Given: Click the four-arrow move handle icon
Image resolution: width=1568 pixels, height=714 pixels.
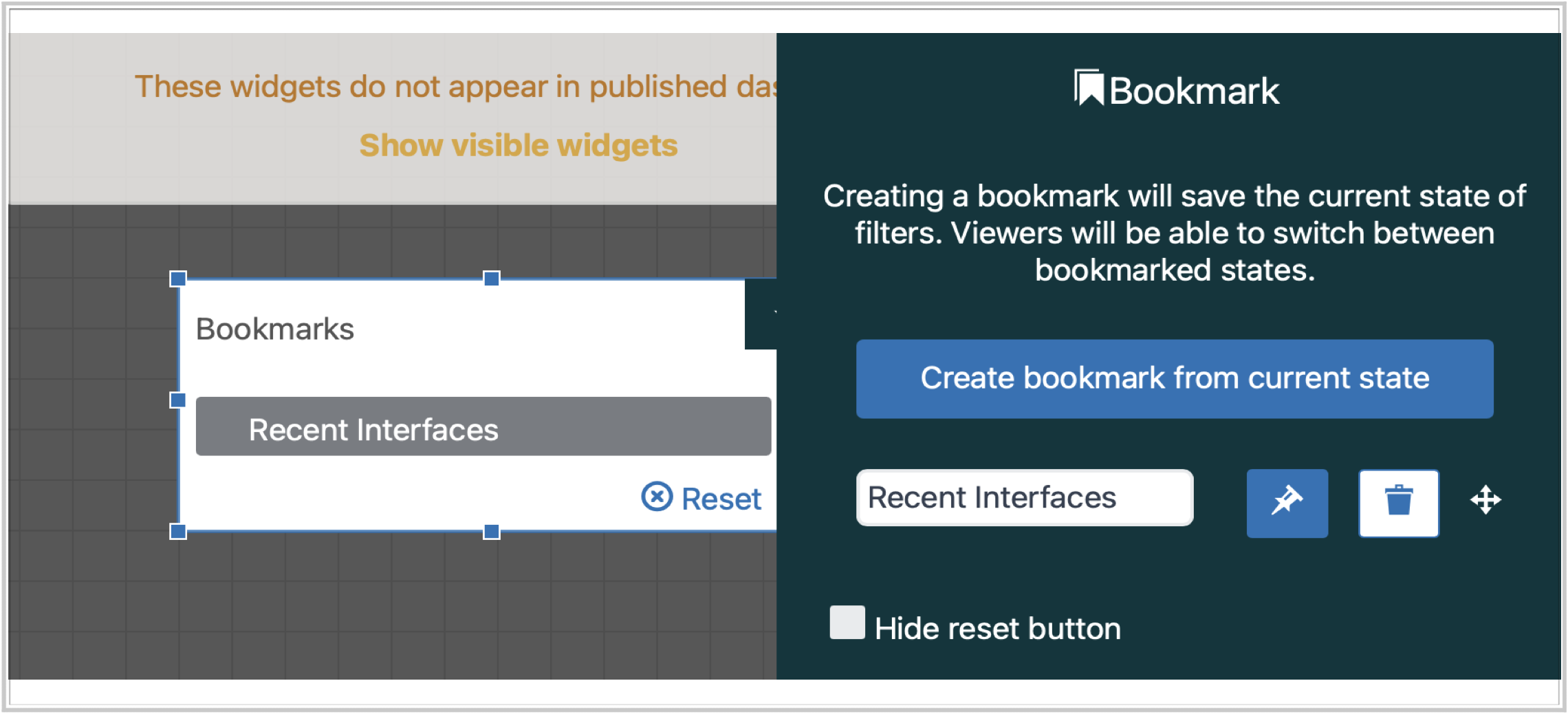Looking at the screenshot, I should pos(1485,500).
